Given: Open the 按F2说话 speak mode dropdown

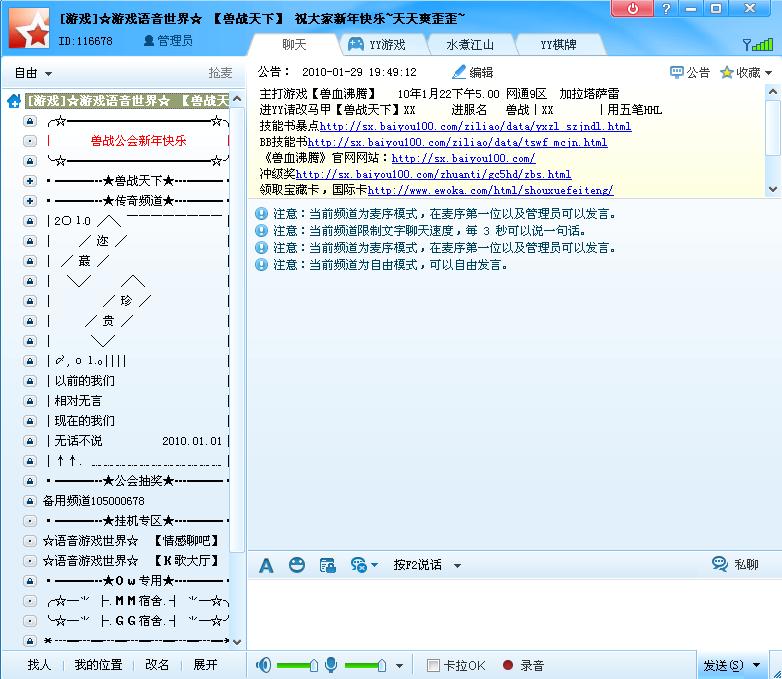Looking at the screenshot, I should [x=457, y=565].
